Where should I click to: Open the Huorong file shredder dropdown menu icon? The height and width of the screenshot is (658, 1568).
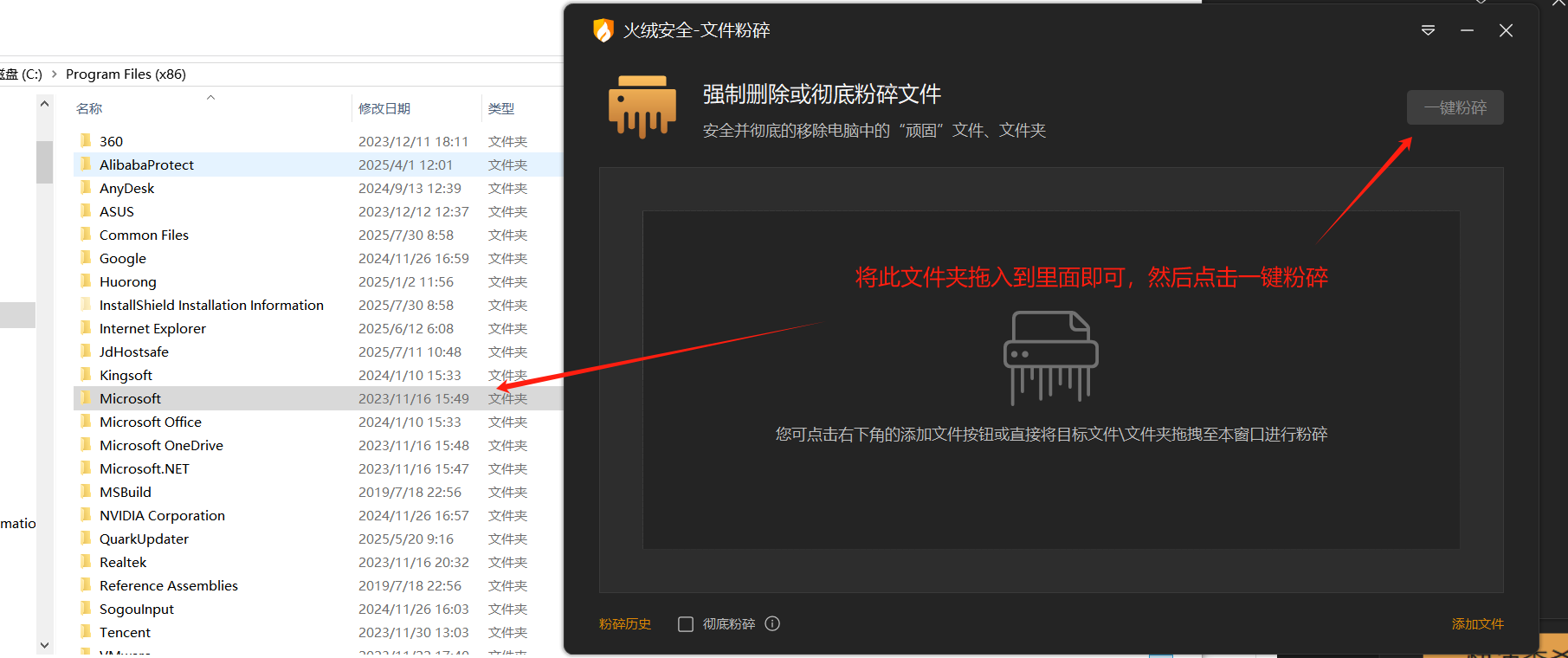(x=1429, y=30)
